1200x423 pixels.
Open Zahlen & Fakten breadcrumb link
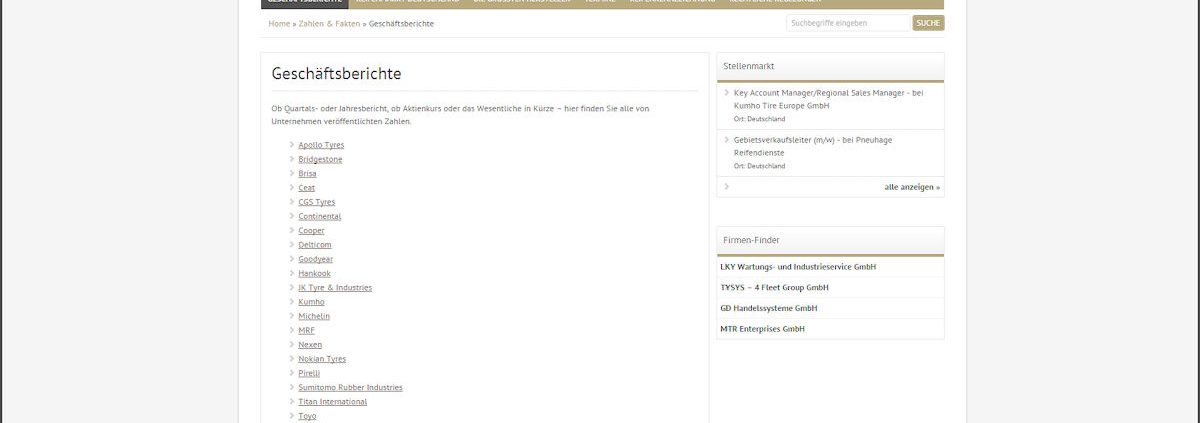point(329,23)
